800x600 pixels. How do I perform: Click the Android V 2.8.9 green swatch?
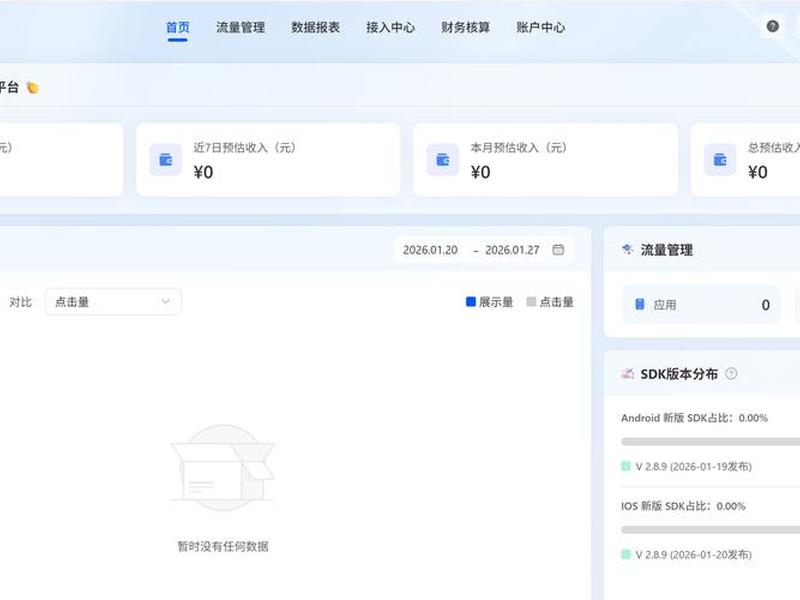click(x=626, y=466)
